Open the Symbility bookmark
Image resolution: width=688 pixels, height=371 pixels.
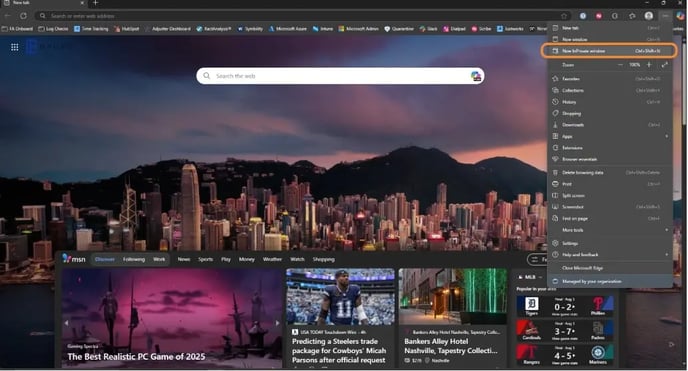point(250,29)
